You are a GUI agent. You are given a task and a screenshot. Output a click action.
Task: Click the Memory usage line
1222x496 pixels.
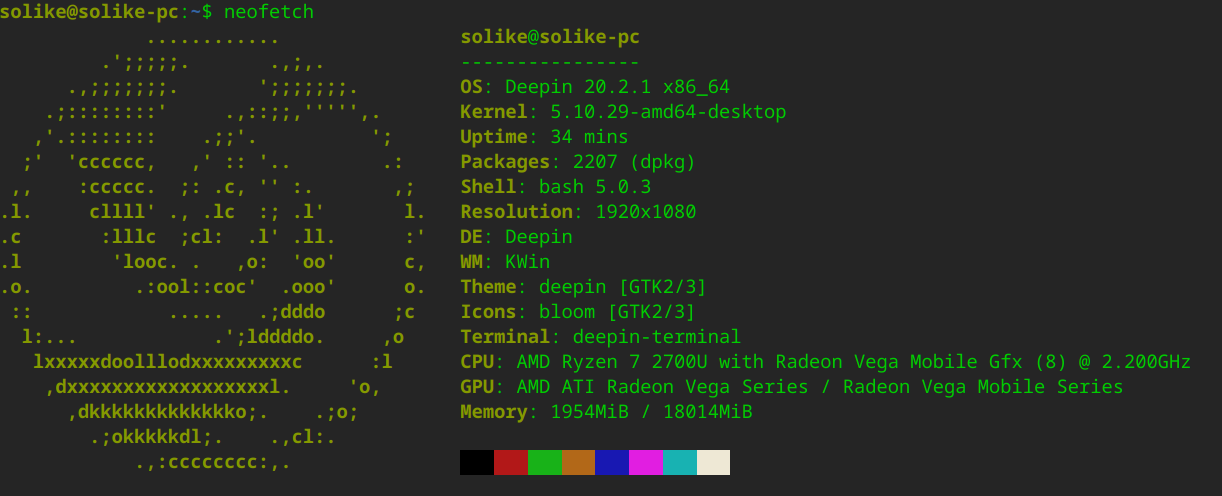606,412
